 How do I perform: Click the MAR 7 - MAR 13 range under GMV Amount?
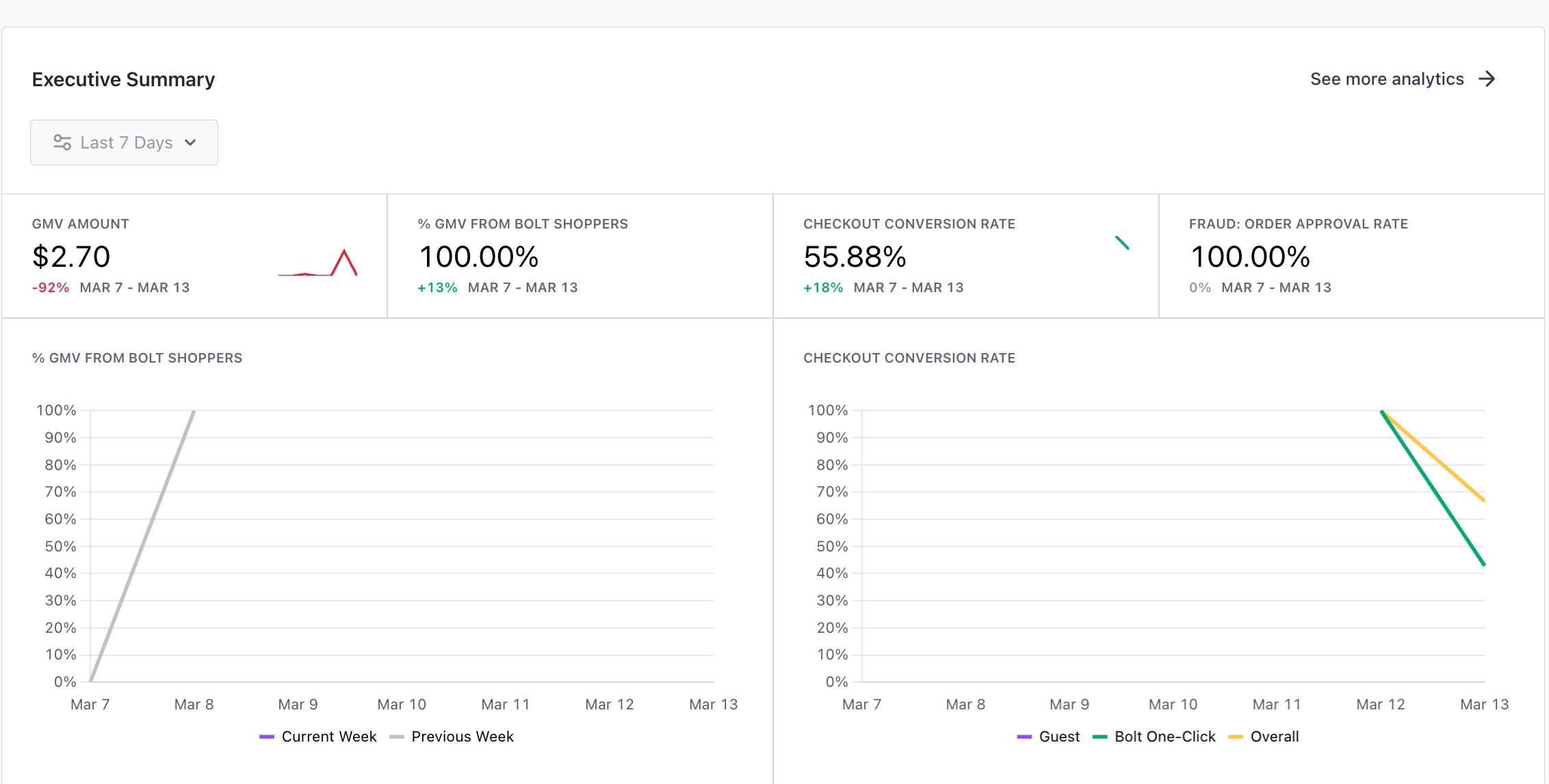point(135,288)
